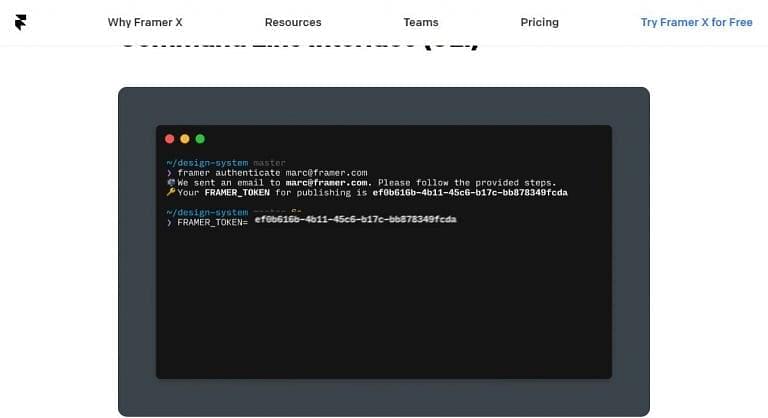
Task: Open the Pricing page
Action: [x=539, y=23]
